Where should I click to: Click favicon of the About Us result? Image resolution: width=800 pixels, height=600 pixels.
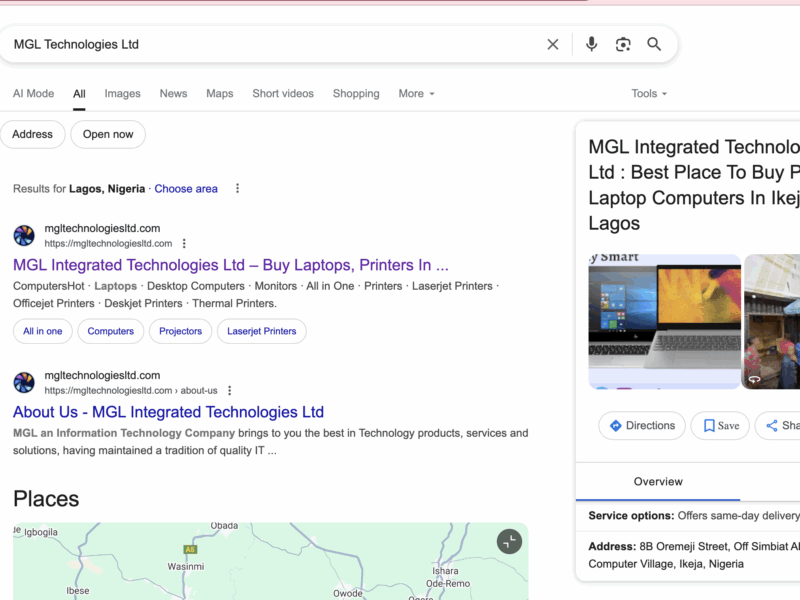pos(24,383)
